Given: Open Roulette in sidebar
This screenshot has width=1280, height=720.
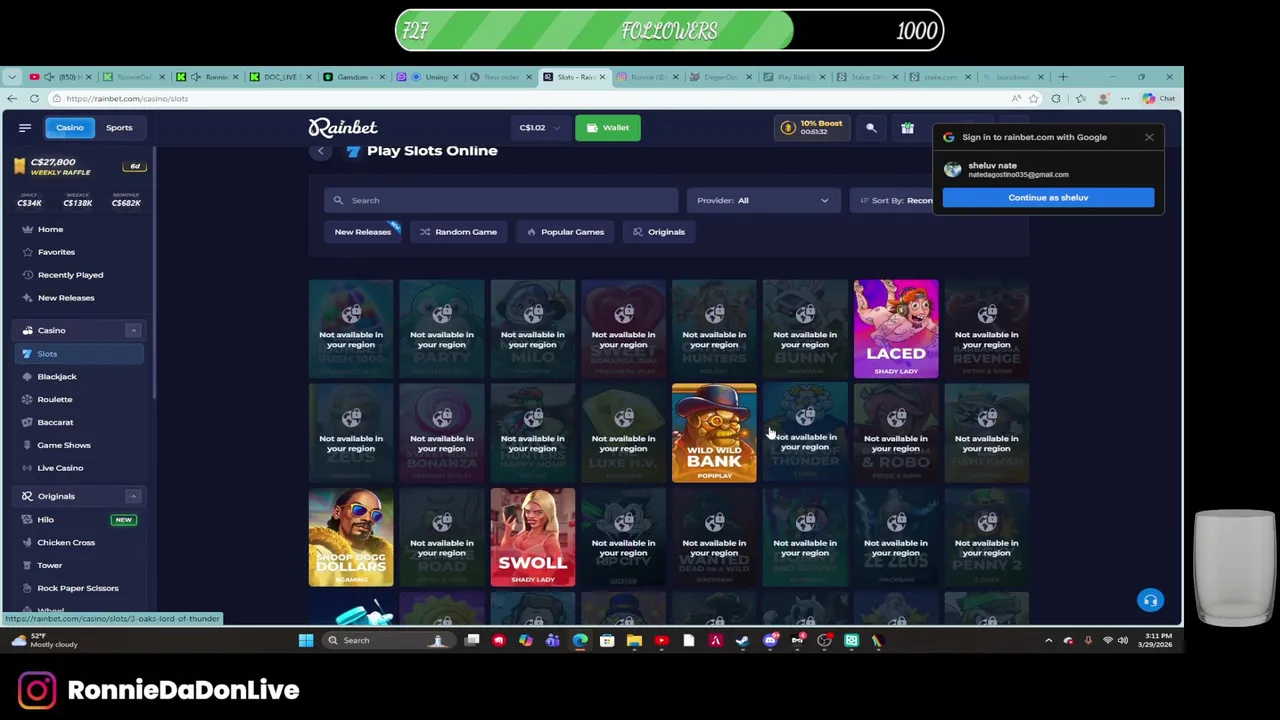Looking at the screenshot, I should pyautogui.click(x=55, y=399).
